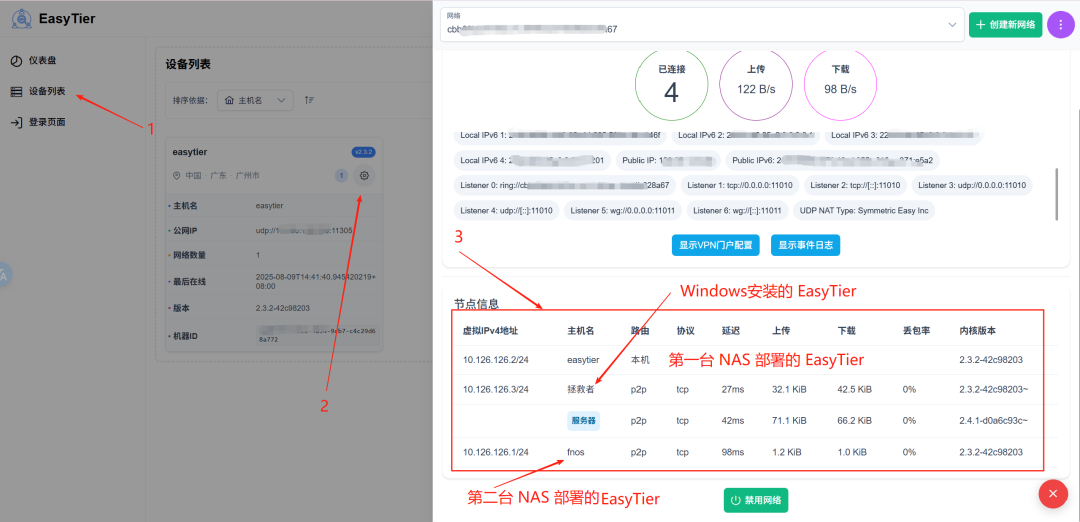The image size is (1080, 522).
Task: Click the 内核版本 column header
Action: (977, 331)
